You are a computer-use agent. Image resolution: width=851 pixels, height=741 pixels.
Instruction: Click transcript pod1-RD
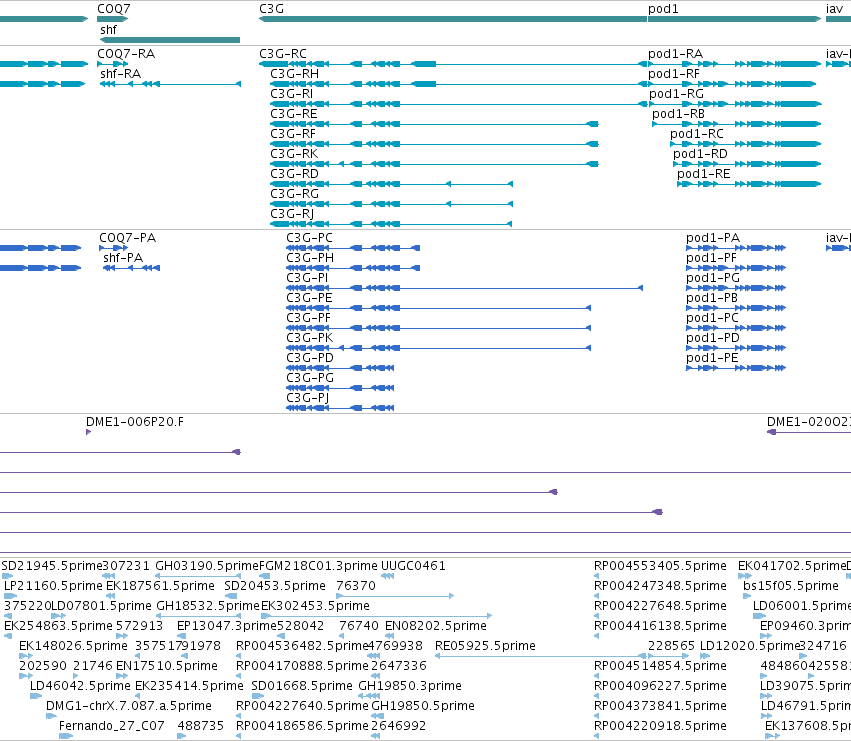[700, 154]
